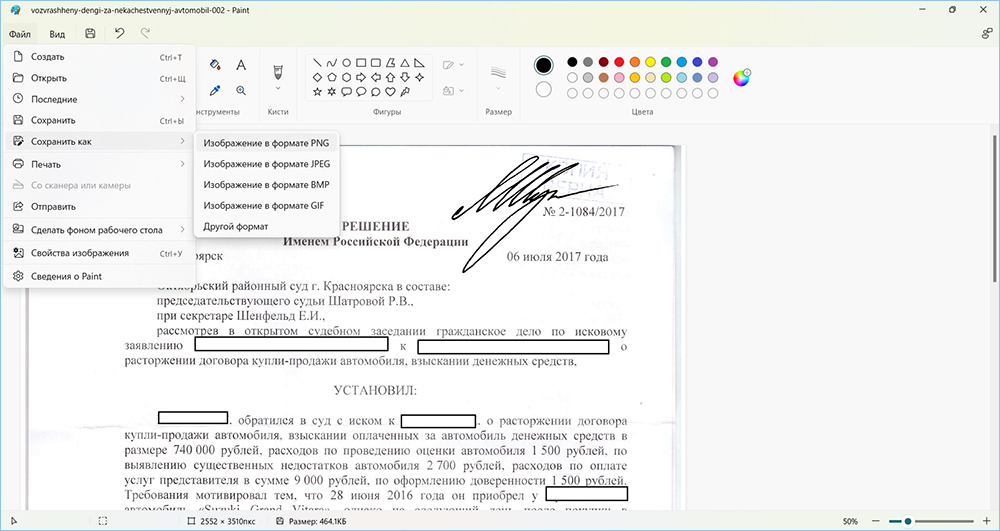Select the Five-point star shape

317,92
